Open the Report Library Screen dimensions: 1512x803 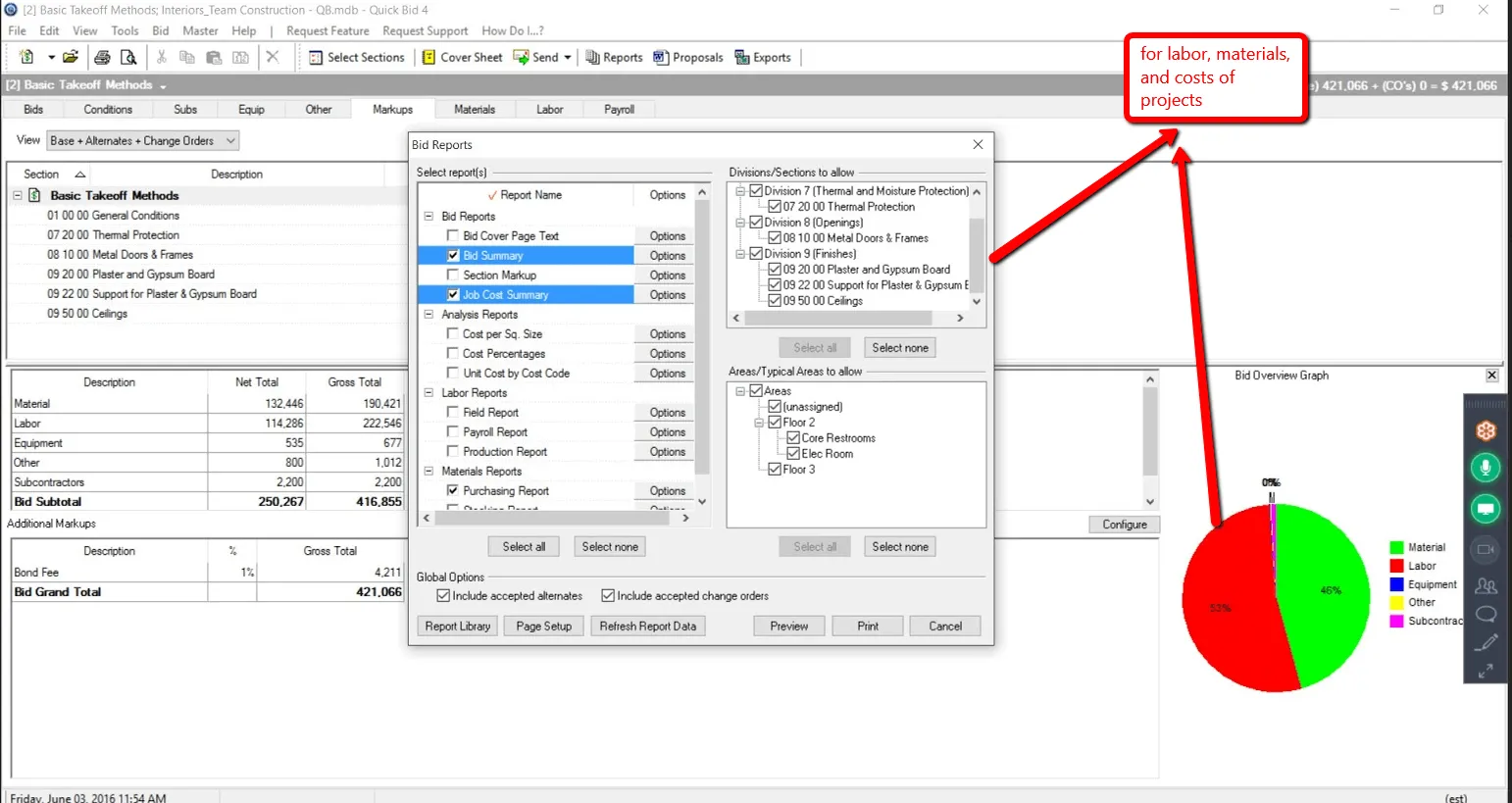457,626
